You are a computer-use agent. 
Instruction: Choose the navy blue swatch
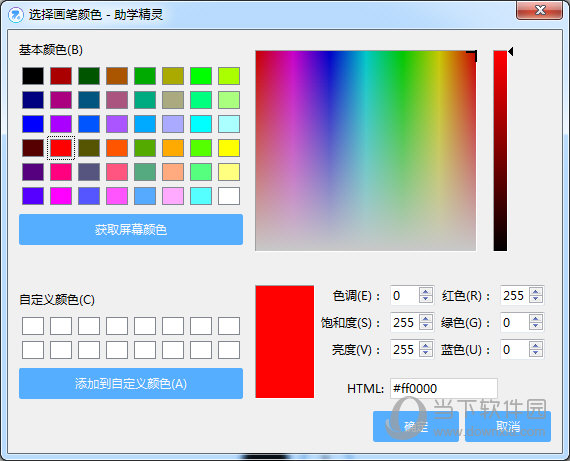tap(33, 100)
